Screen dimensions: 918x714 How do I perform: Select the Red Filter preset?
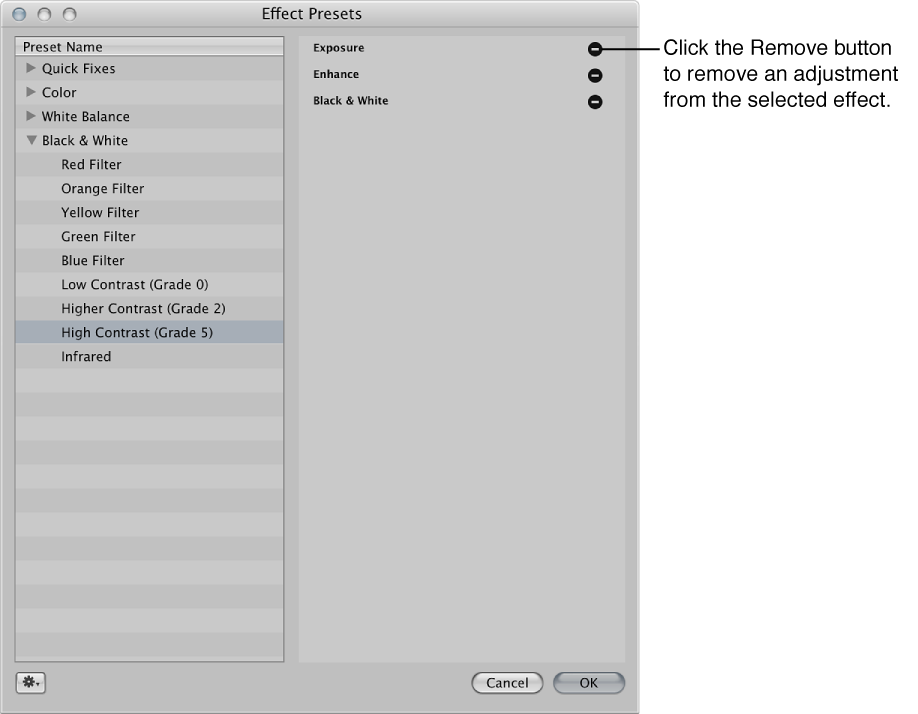pyautogui.click(x=90, y=164)
